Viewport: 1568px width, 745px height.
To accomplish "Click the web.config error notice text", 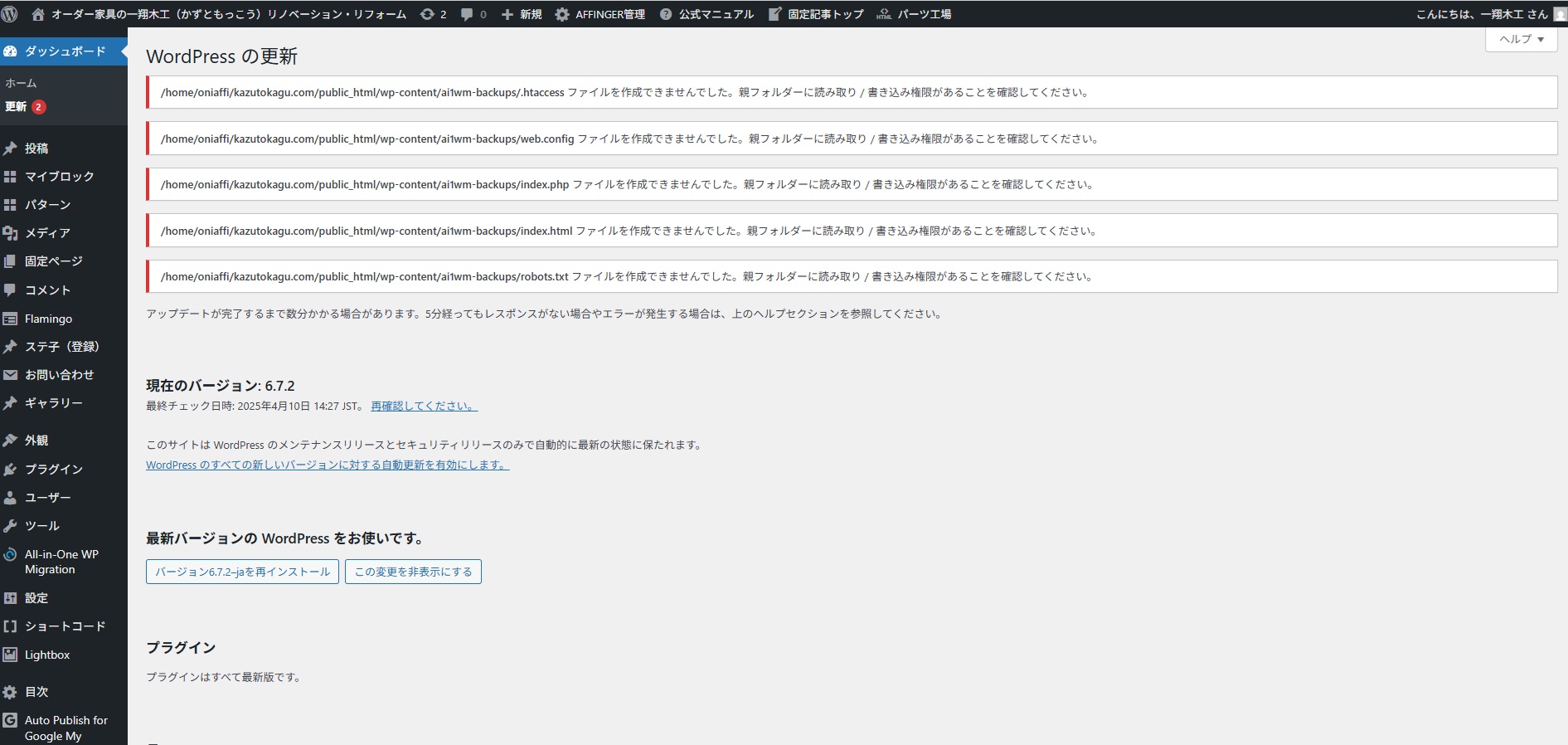I will coord(629,139).
